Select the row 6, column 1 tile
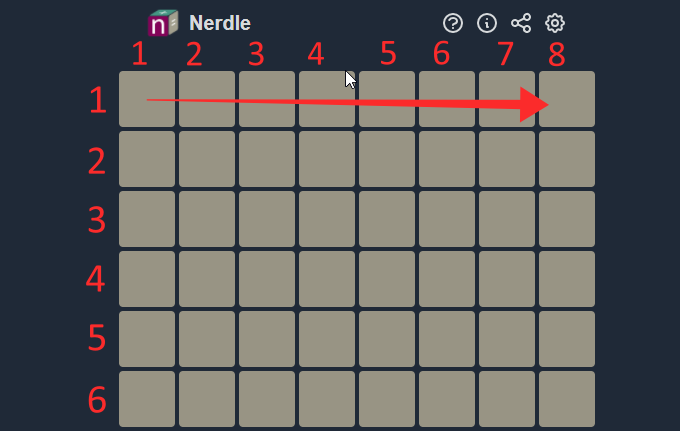 point(147,399)
